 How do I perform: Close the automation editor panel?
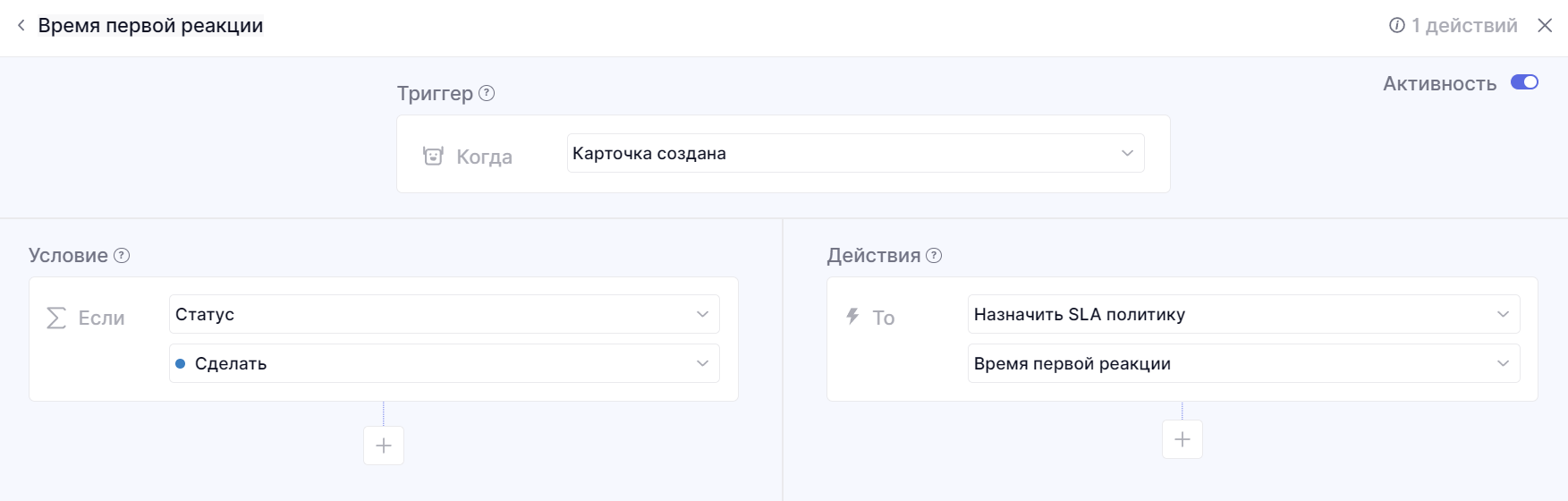click(x=1545, y=26)
